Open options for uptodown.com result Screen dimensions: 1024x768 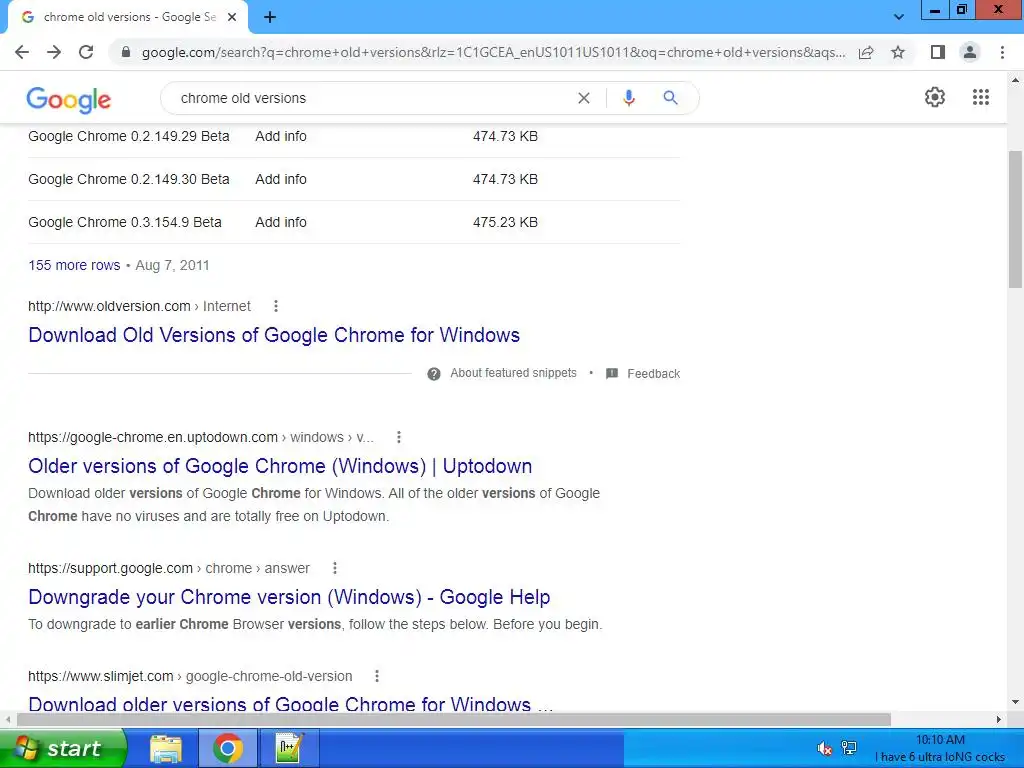point(398,437)
